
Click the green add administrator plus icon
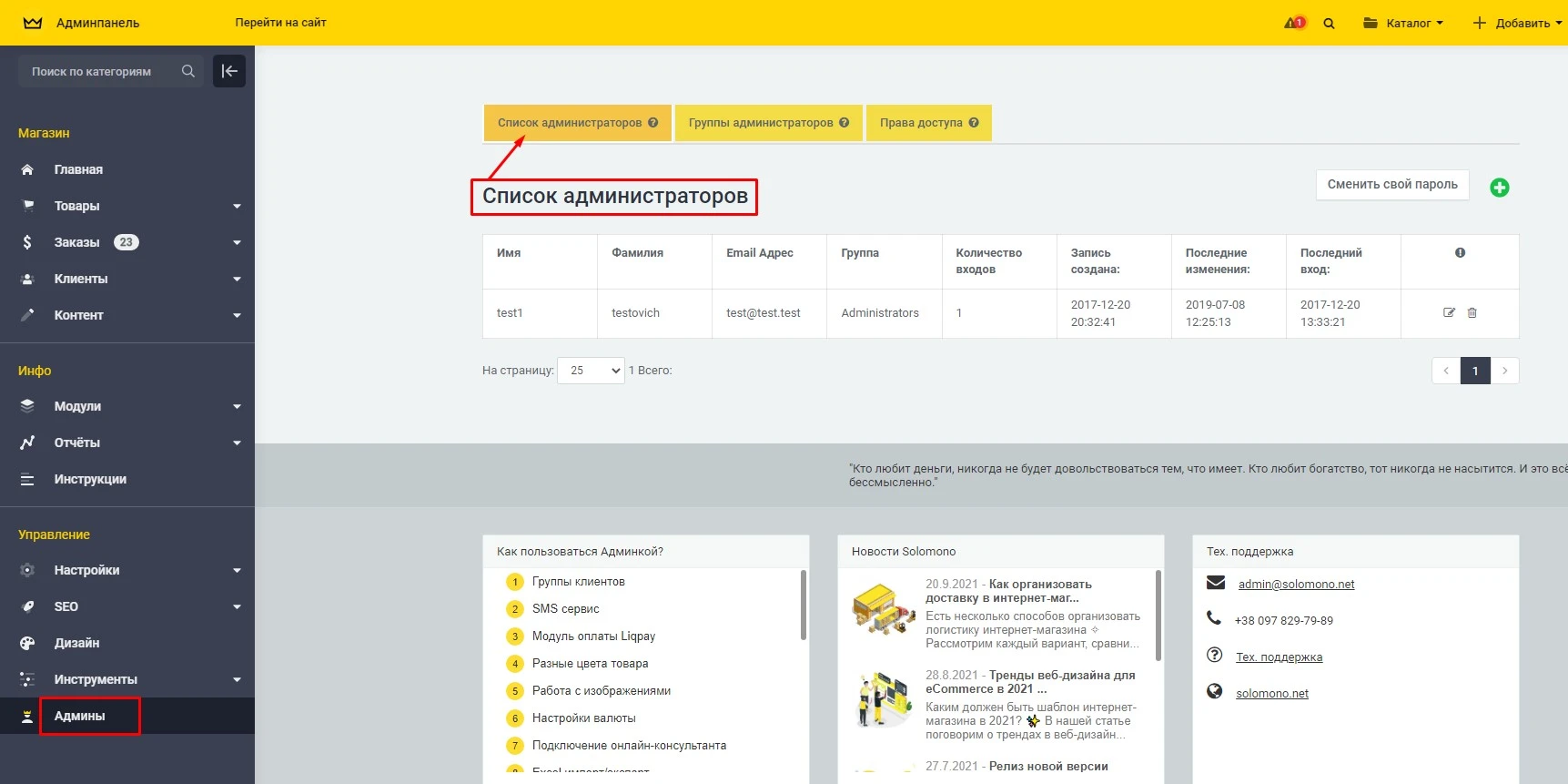pos(1499,188)
